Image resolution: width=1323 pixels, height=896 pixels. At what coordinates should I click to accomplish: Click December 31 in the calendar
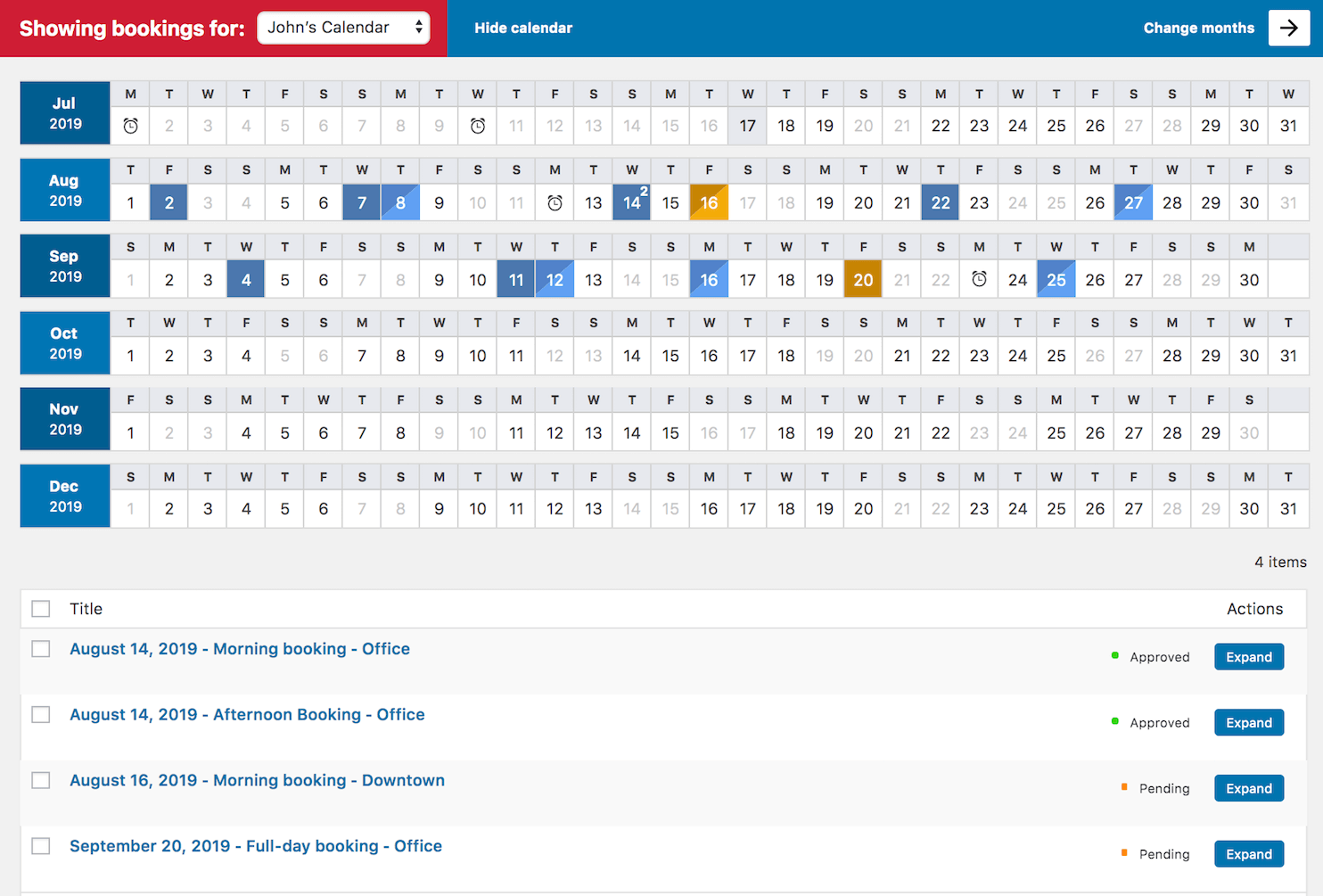pyautogui.click(x=1288, y=509)
